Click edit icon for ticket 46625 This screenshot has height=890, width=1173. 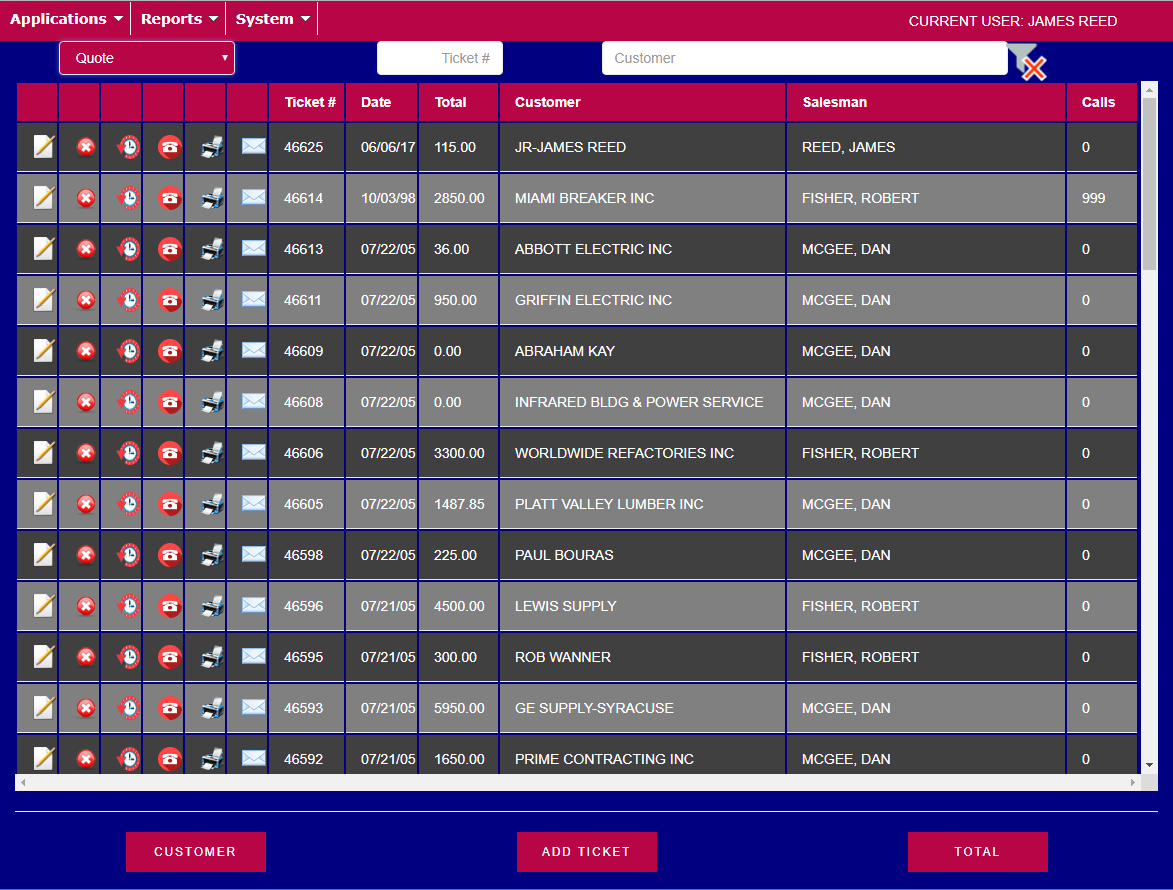click(x=43, y=147)
